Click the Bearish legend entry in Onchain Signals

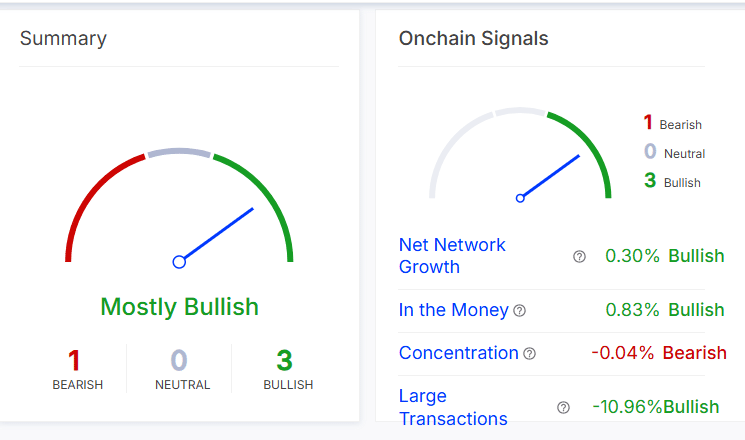672,124
